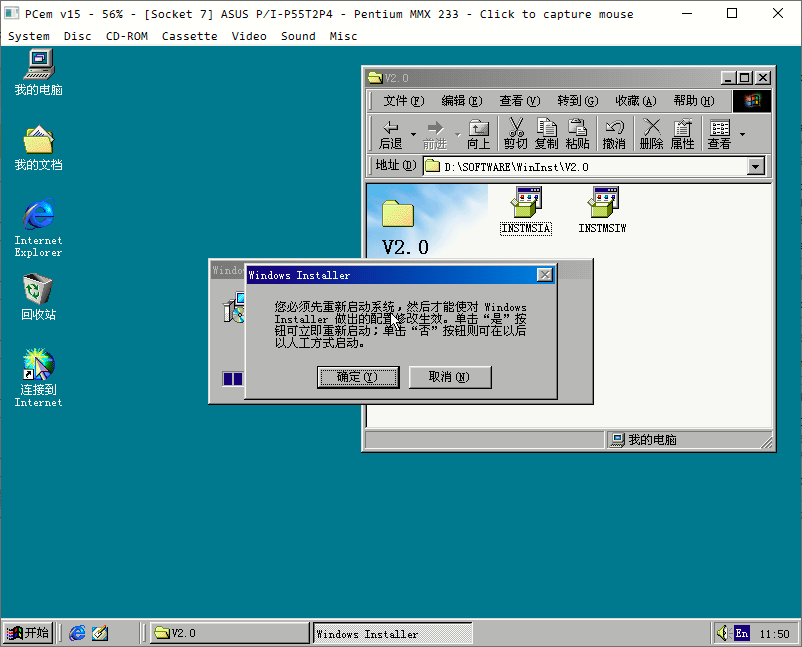The height and width of the screenshot is (647, 802).
Task: Minimize the V2.0 explorer window
Action: tap(728, 78)
